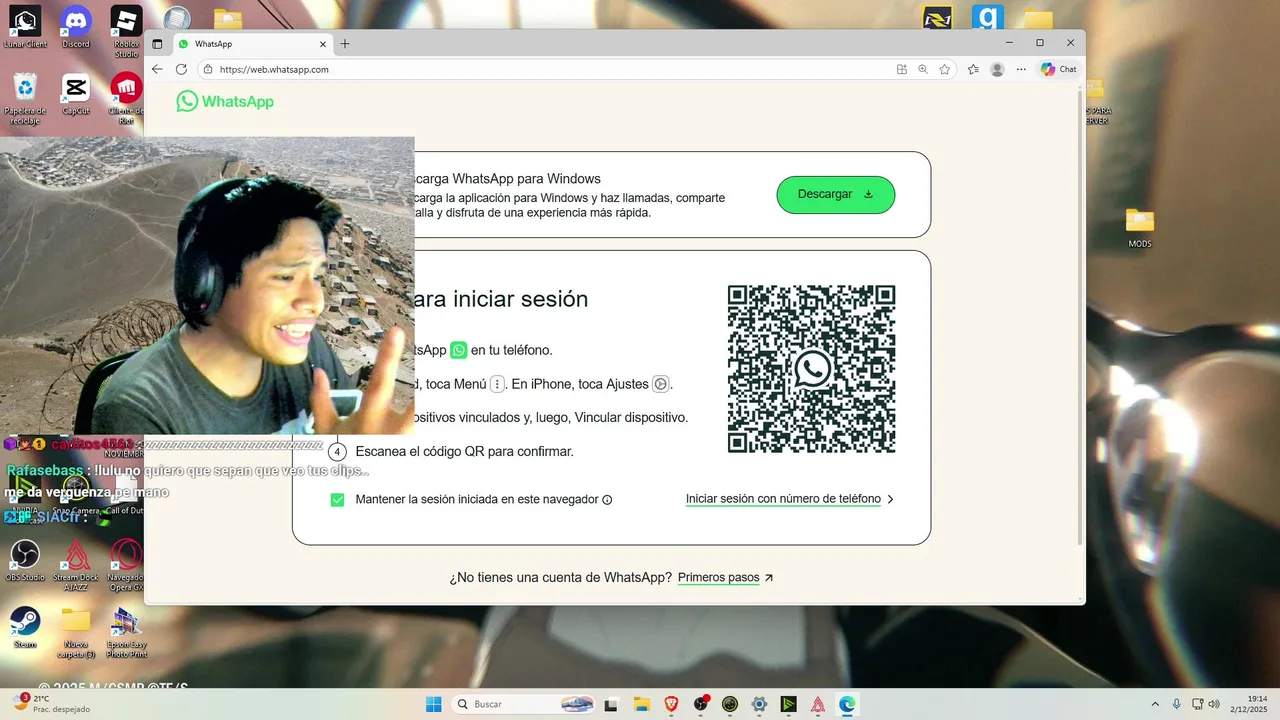Expand hidden system tray icons chevron
Screen dimensions: 1280x720
[x=1155, y=704]
